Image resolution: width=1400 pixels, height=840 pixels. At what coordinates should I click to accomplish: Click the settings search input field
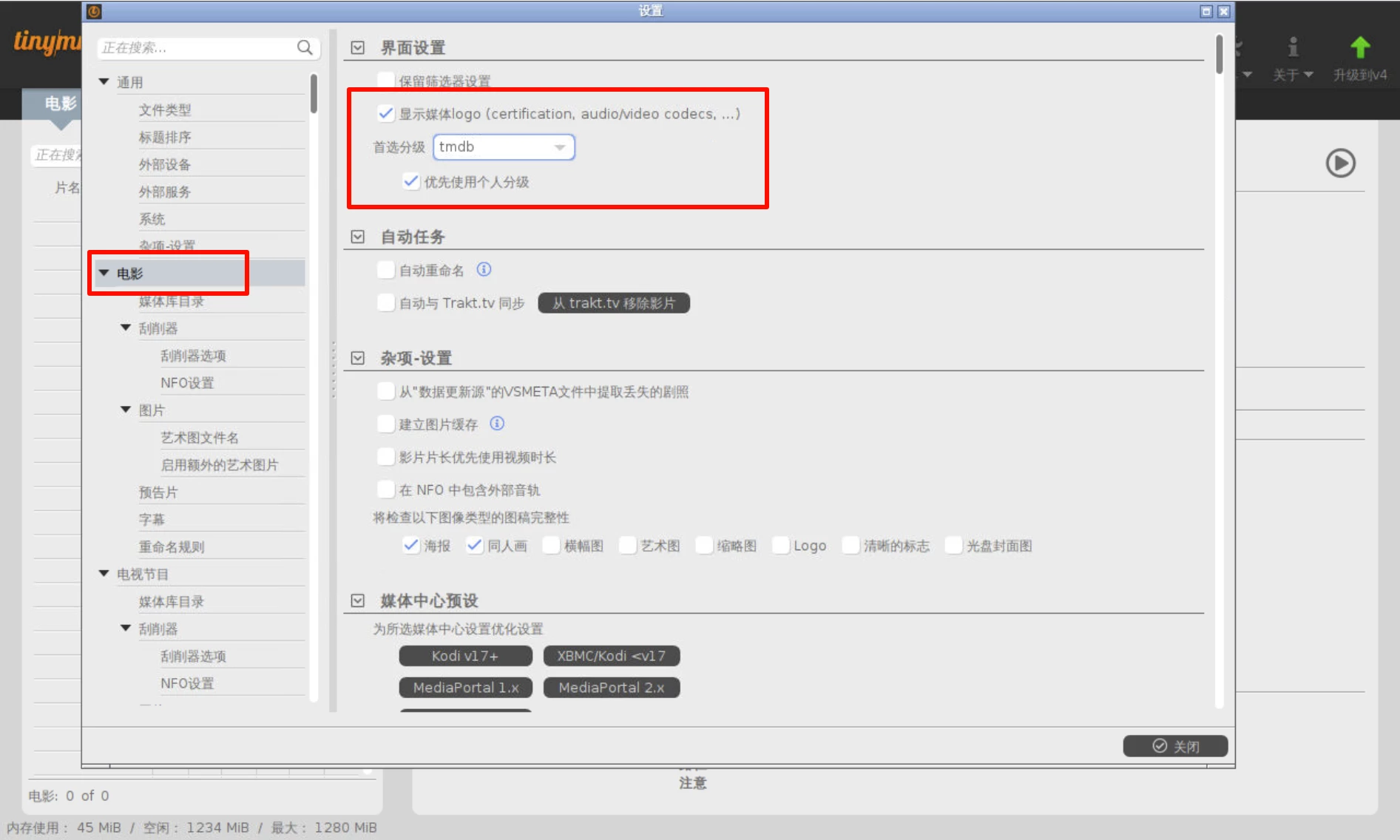(x=196, y=48)
